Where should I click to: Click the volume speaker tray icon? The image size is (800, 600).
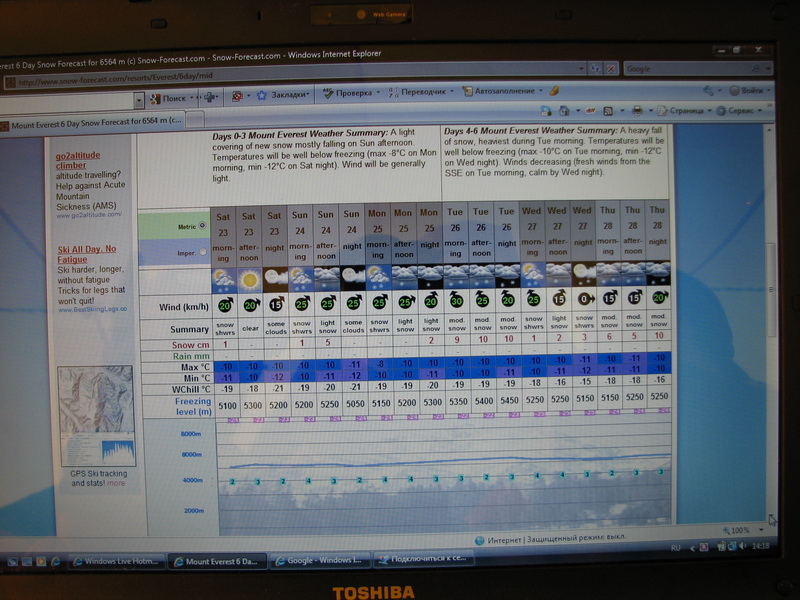click(x=742, y=546)
